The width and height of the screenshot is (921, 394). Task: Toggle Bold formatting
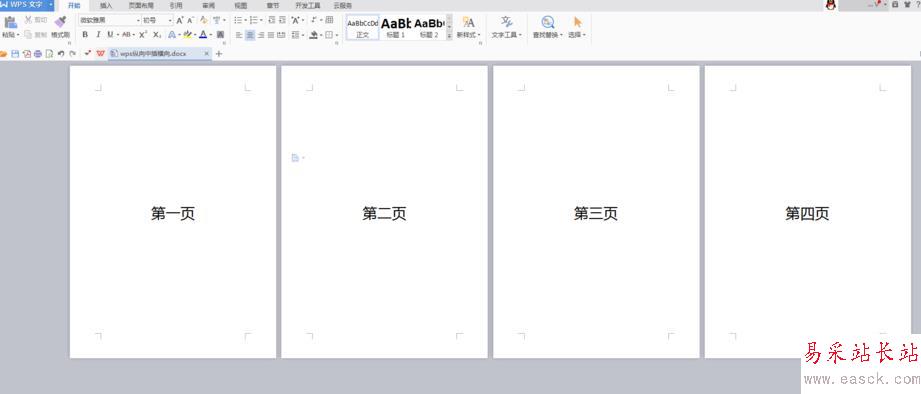85,35
